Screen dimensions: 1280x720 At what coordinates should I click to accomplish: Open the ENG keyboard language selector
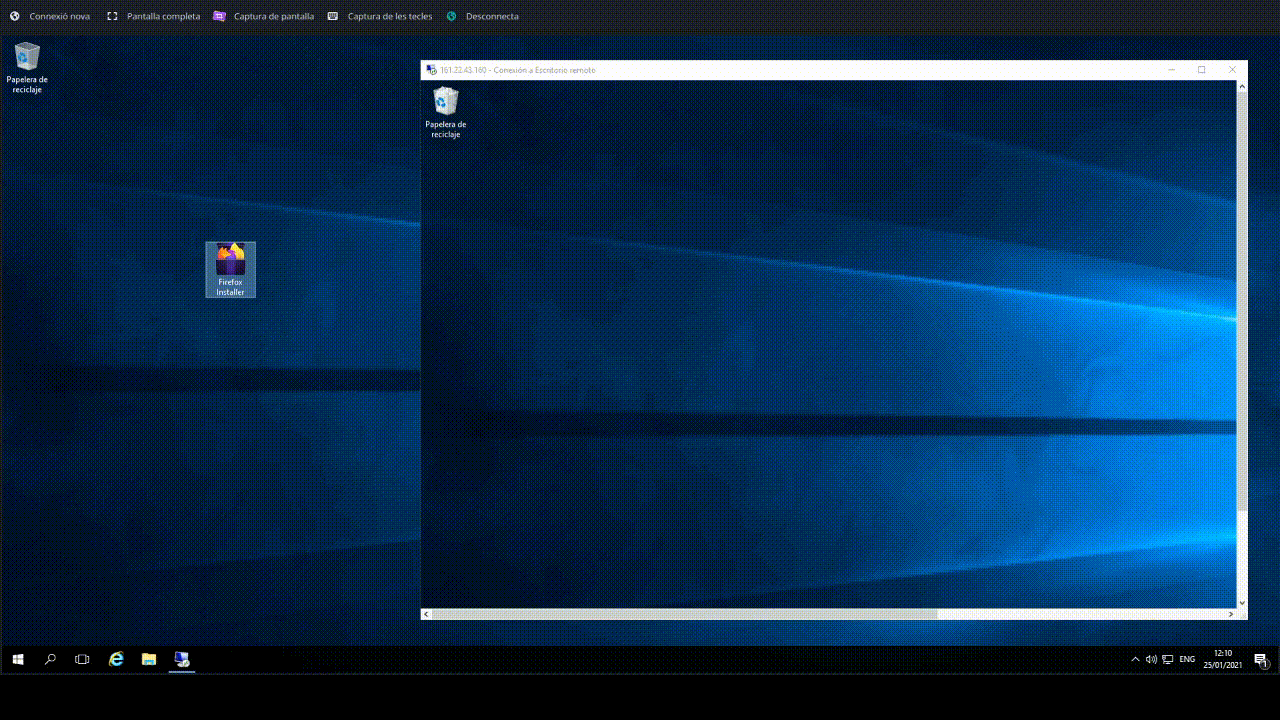pyautogui.click(x=1186, y=659)
